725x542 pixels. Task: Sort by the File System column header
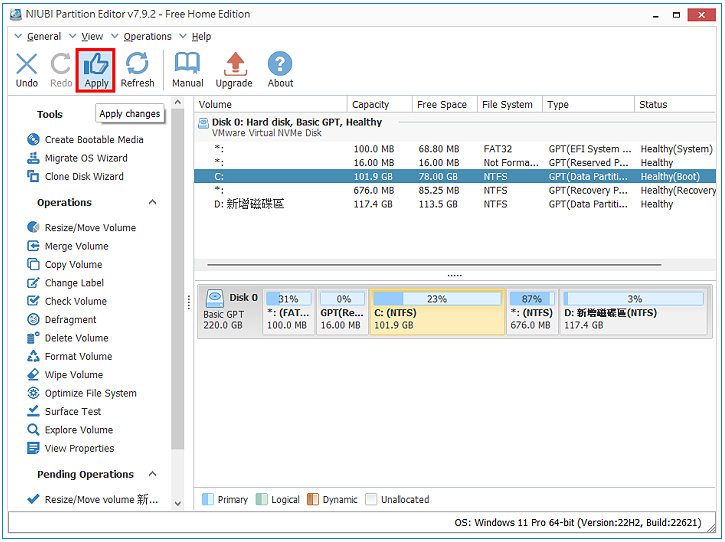(x=510, y=105)
